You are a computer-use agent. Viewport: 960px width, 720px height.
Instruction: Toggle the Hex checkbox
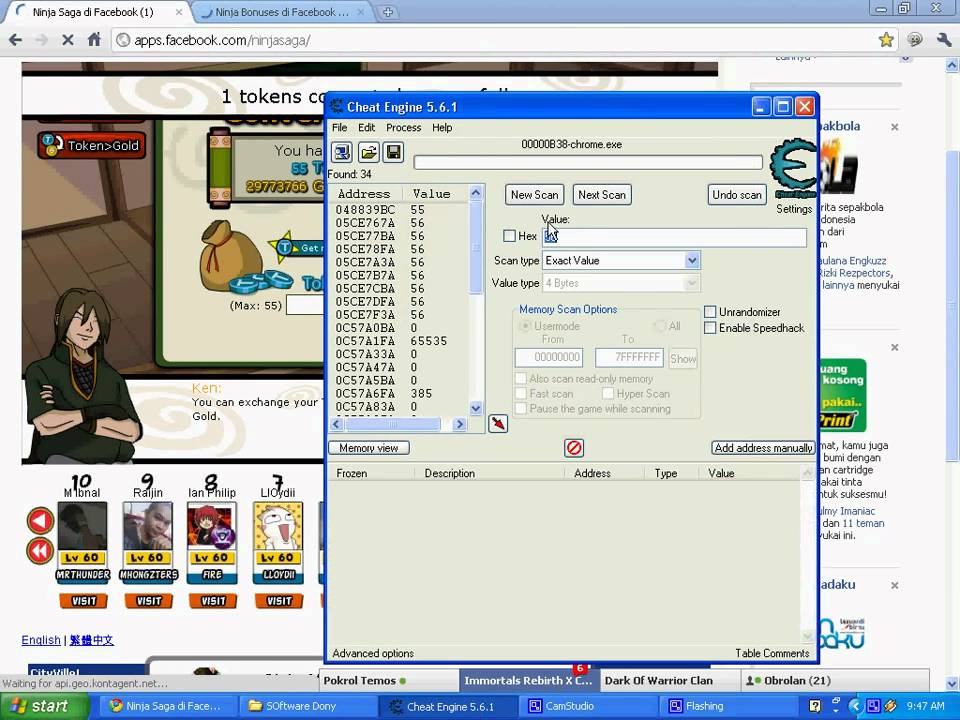[509, 236]
